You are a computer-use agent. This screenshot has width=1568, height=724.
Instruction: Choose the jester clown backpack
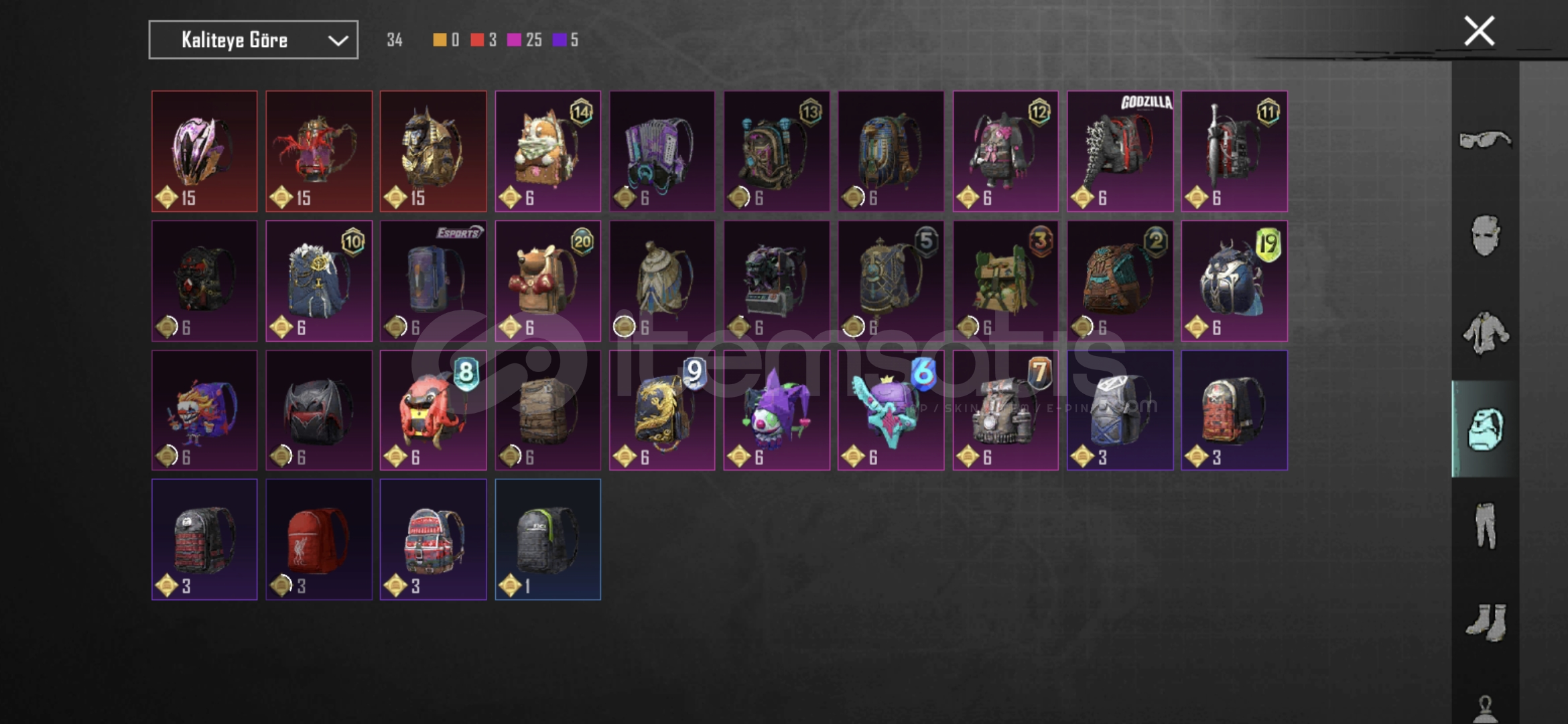pyautogui.click(x=776, y=410)
